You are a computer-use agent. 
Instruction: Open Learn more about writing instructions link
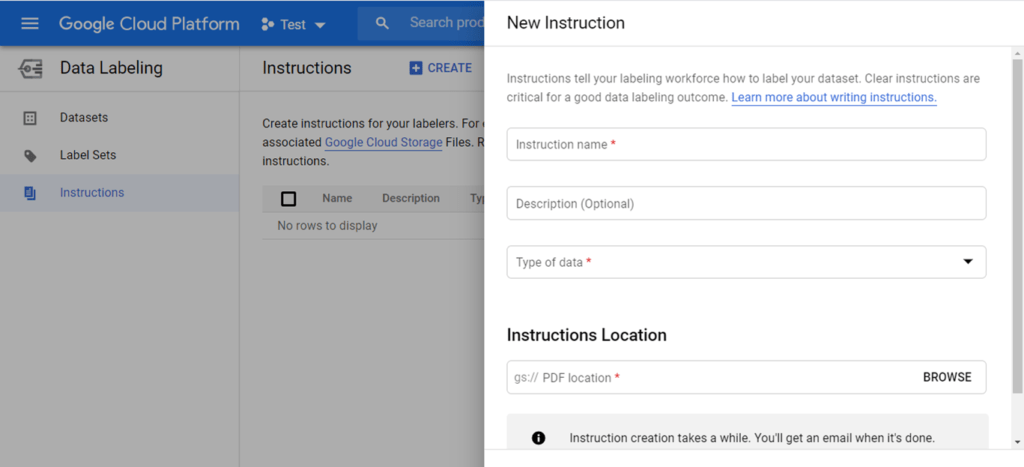click(x=834, y=97)
